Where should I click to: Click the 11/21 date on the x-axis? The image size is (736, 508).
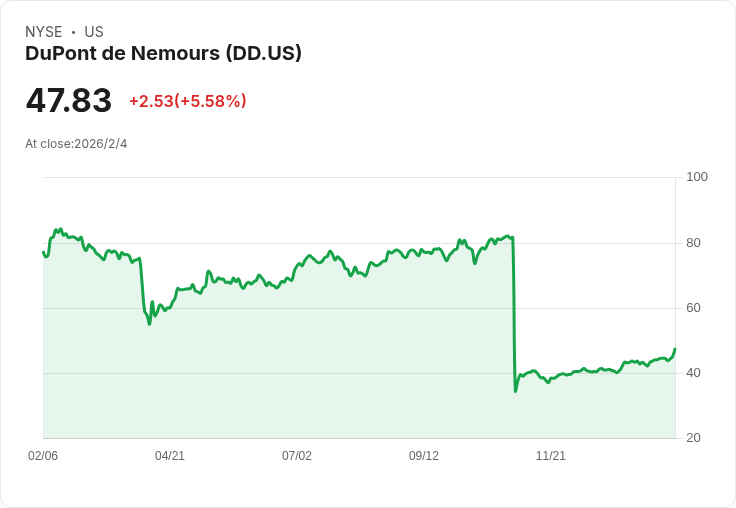[x=551, y=456]
